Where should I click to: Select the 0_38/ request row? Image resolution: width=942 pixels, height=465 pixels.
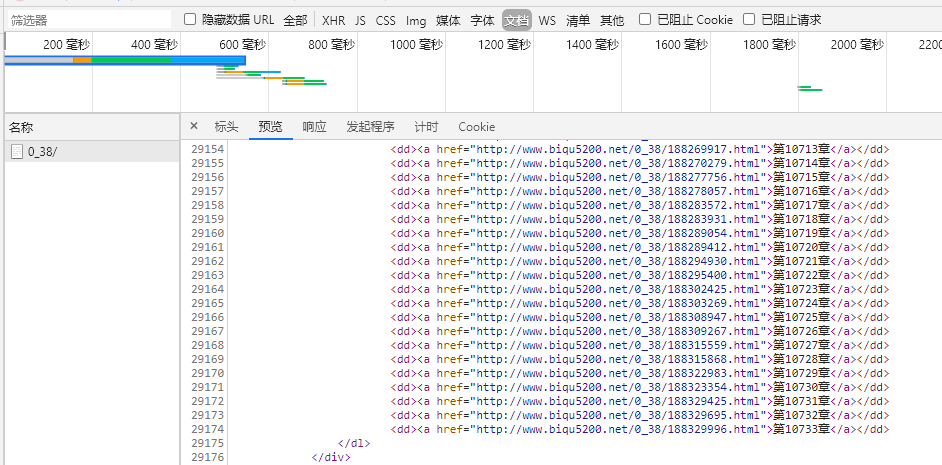point(92,152)
